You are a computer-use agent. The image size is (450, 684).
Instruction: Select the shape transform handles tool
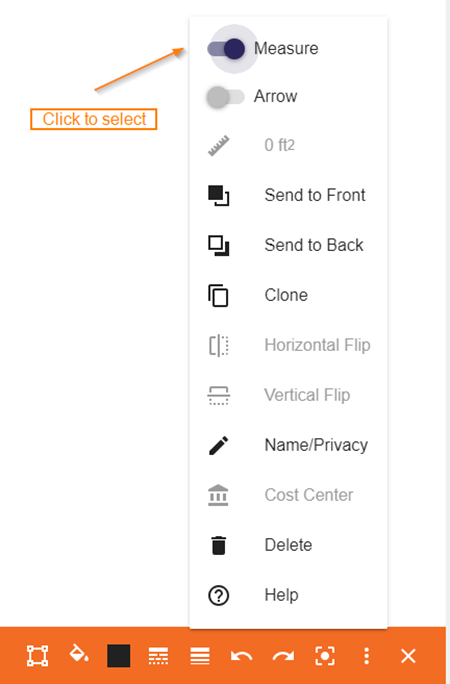(38, 656)
